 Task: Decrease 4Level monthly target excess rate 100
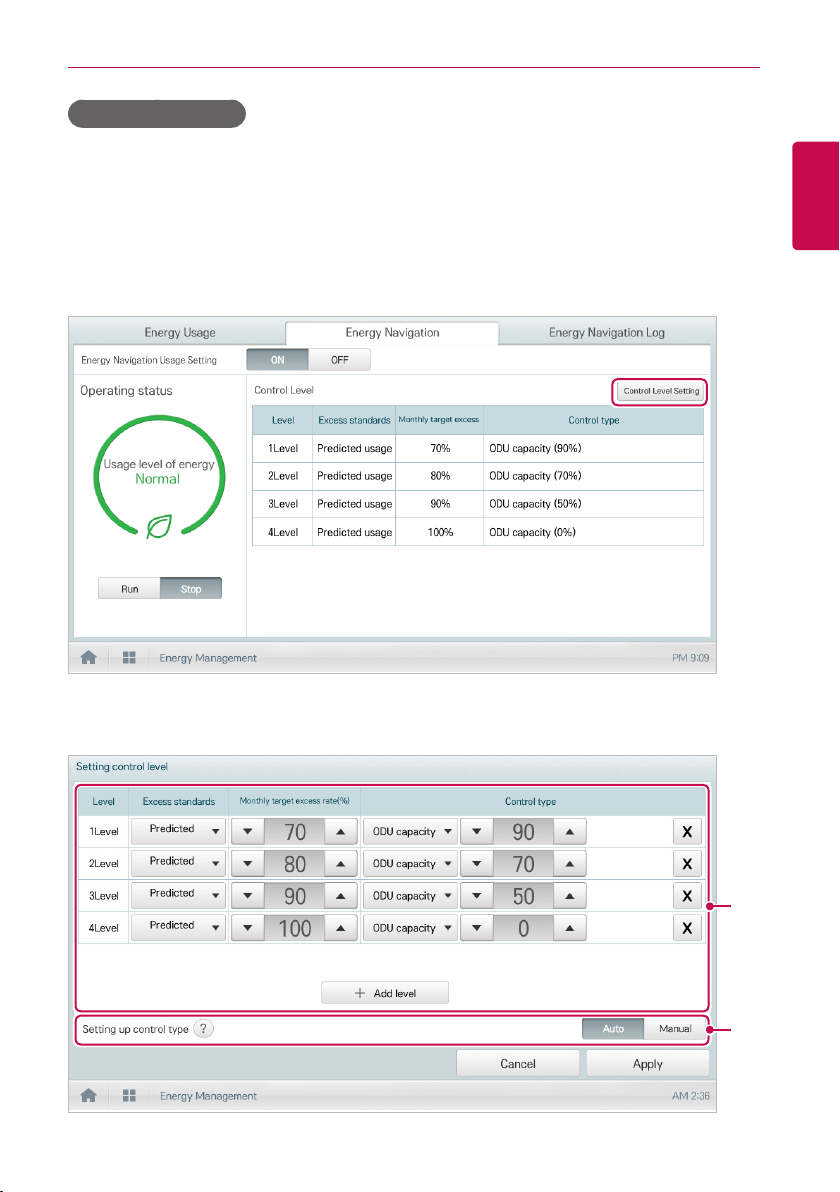click(248, 927)
